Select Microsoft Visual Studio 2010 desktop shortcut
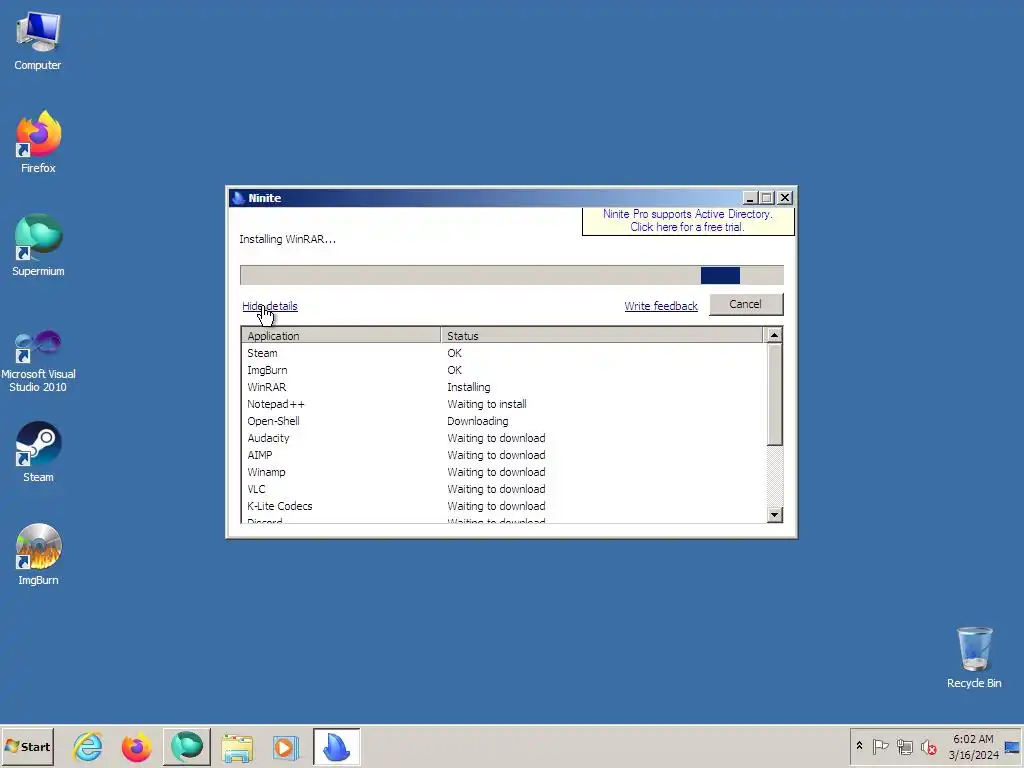 pyautogui.click(x=38, y=360)
